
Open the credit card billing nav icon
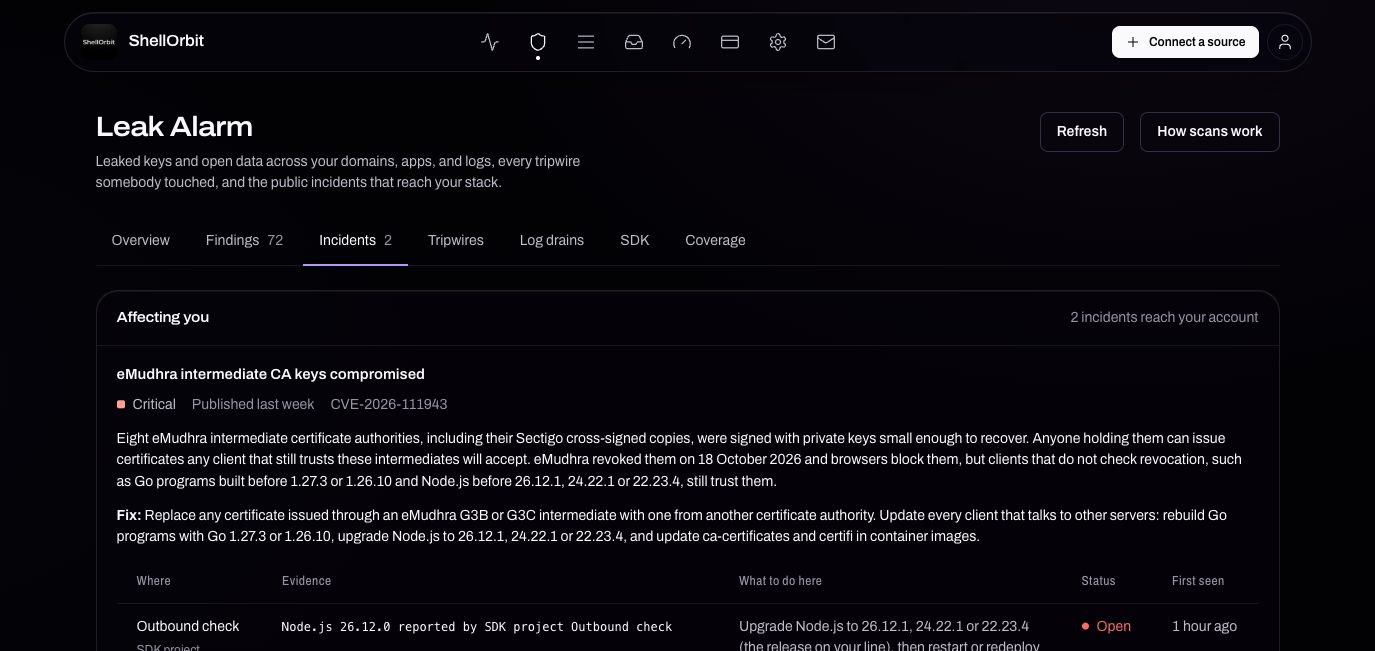(x=730, y=42)
